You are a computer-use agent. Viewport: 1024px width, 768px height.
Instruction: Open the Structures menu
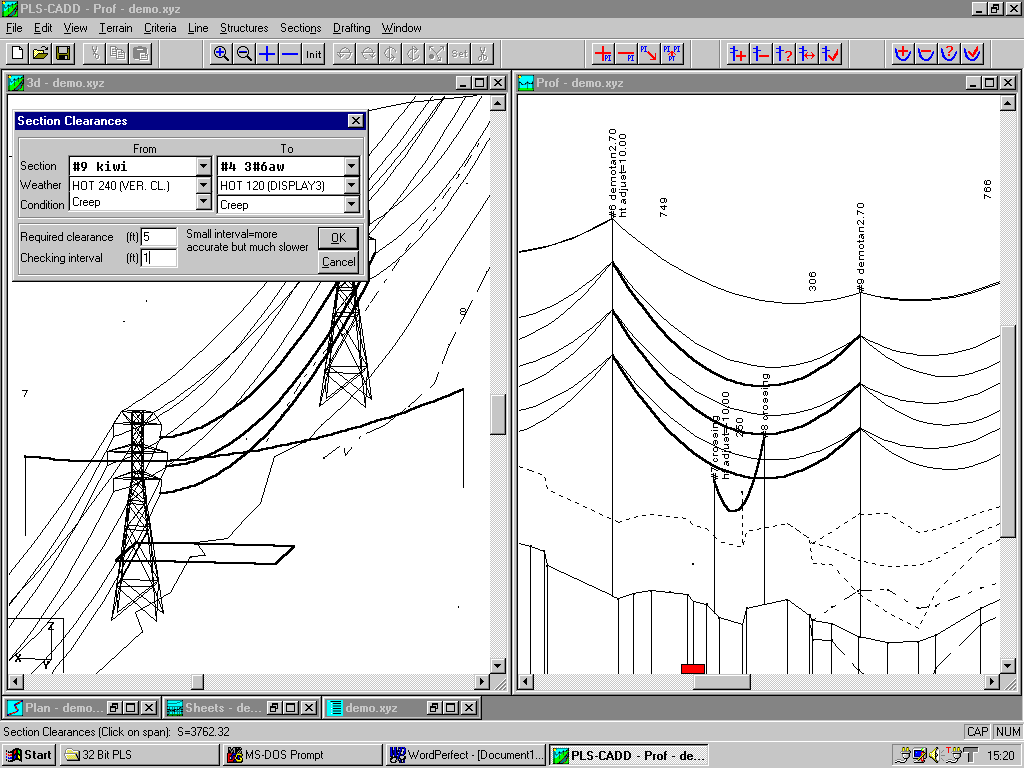click(x=244, y=28)
